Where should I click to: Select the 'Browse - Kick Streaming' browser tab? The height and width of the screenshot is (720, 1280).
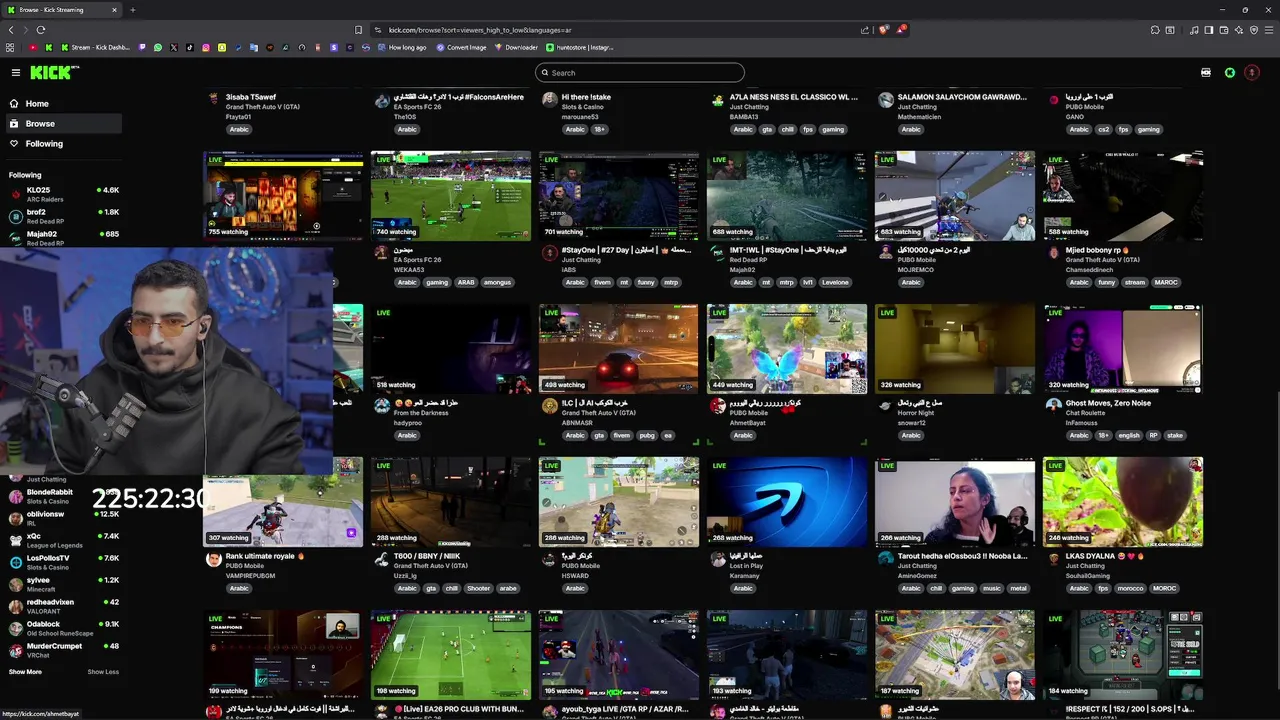(x=60, y=10)
